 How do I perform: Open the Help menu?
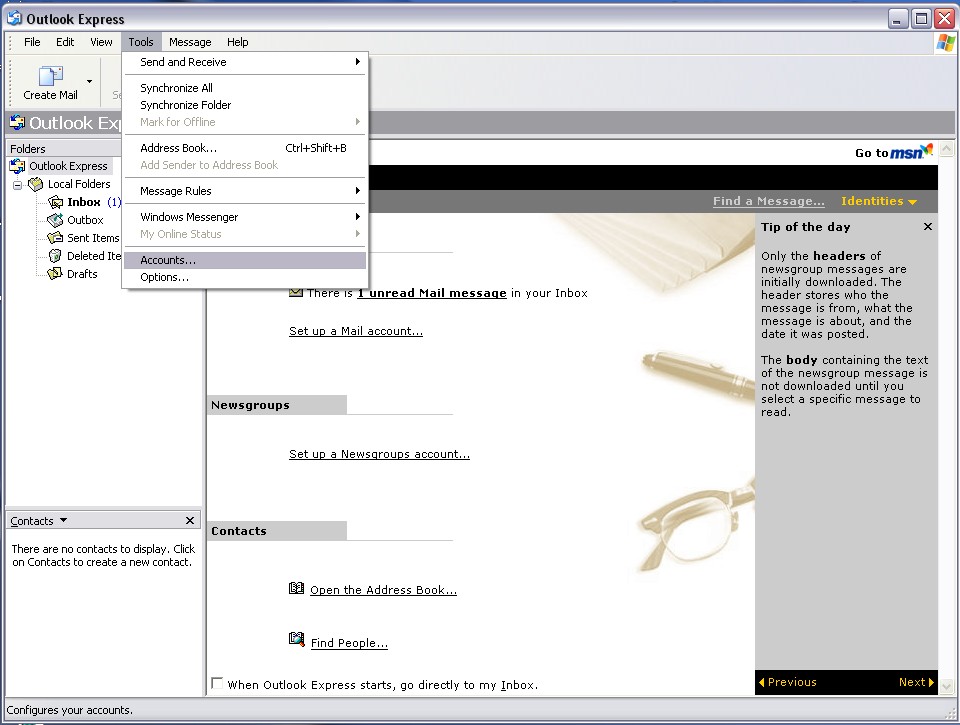(238, 42)
